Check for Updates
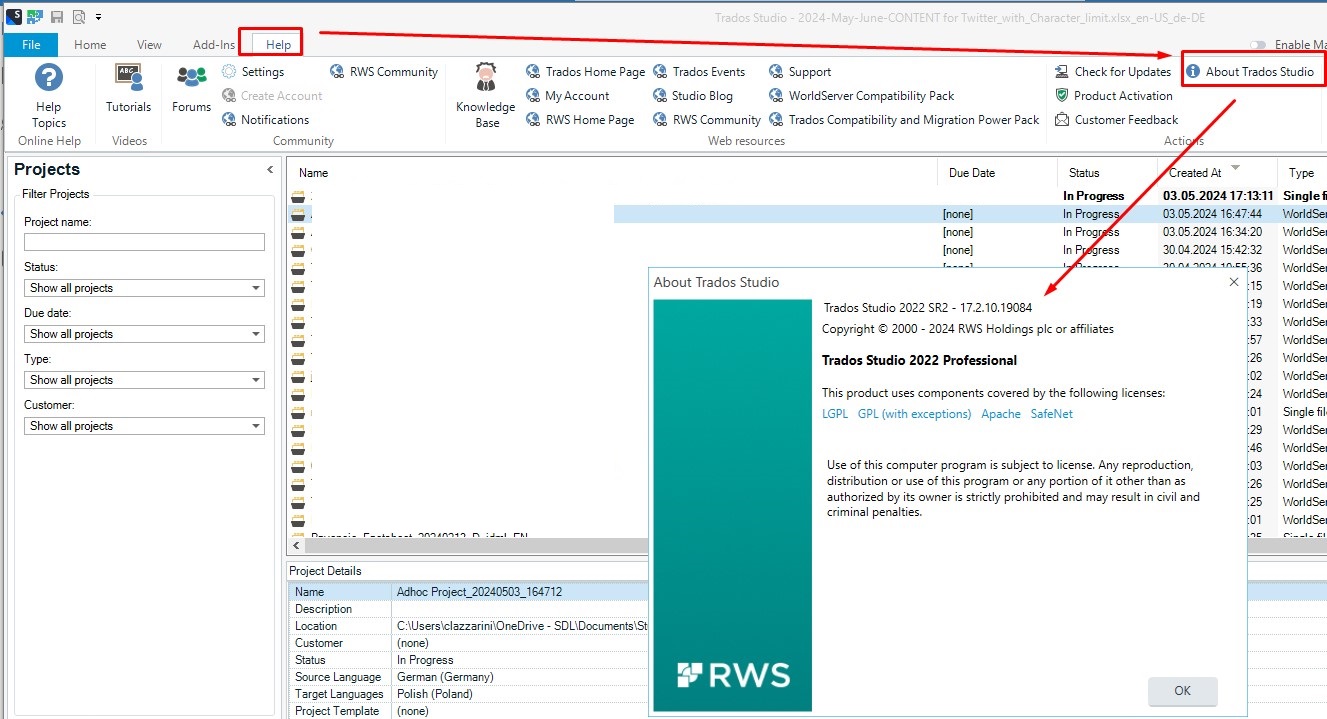The height and width of the screenshot is (719, 1327). [x=1113, y=72]
